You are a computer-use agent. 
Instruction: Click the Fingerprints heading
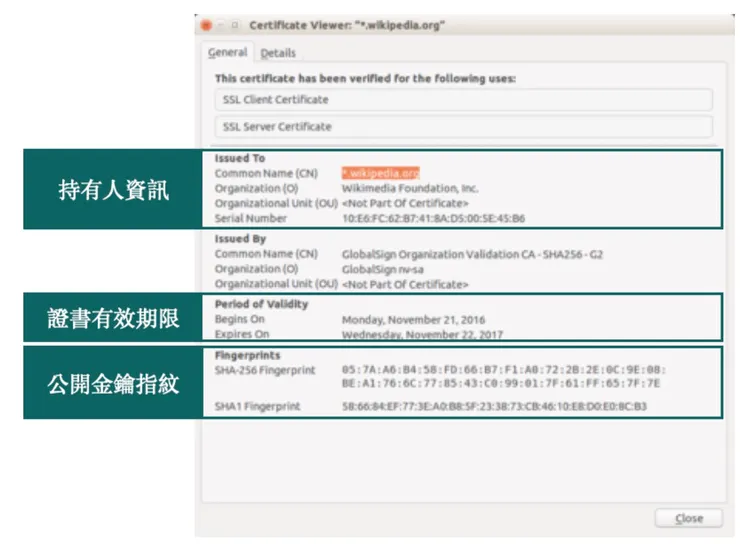pos(247,355)
